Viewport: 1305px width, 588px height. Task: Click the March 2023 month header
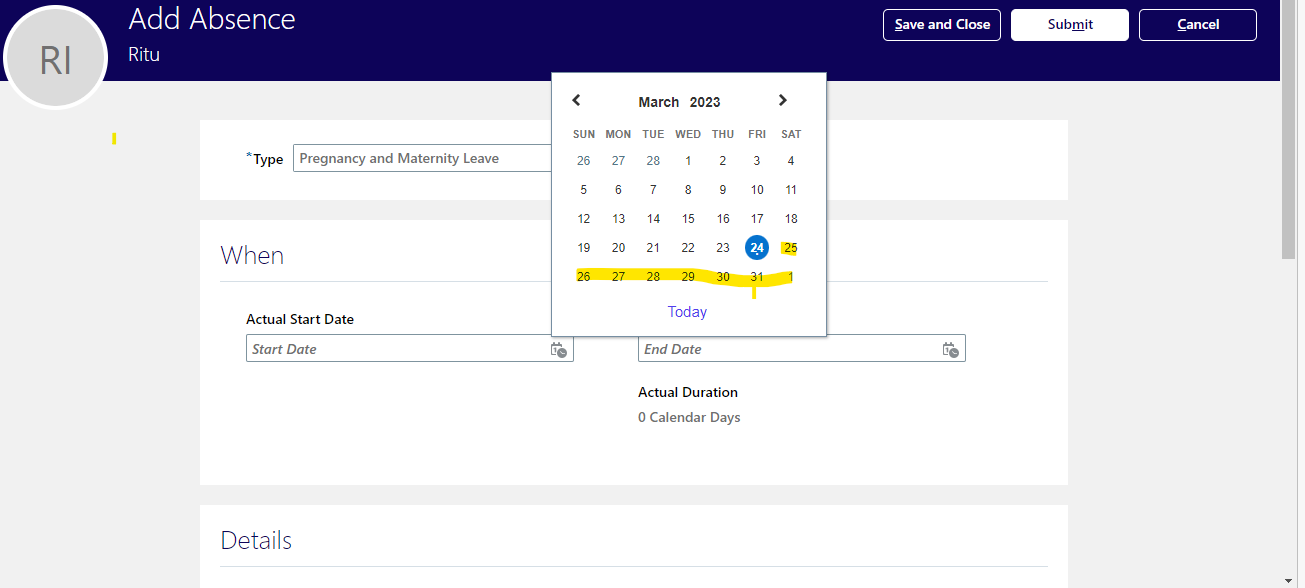point(679,101)
